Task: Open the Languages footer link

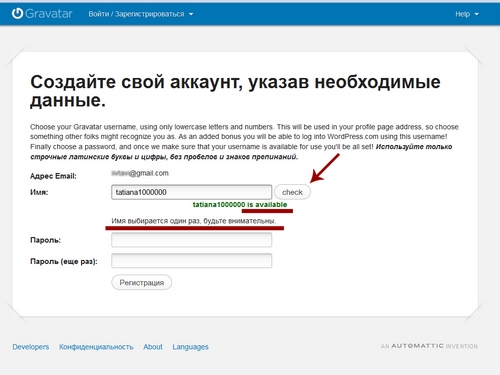Action: click(190, 347)
